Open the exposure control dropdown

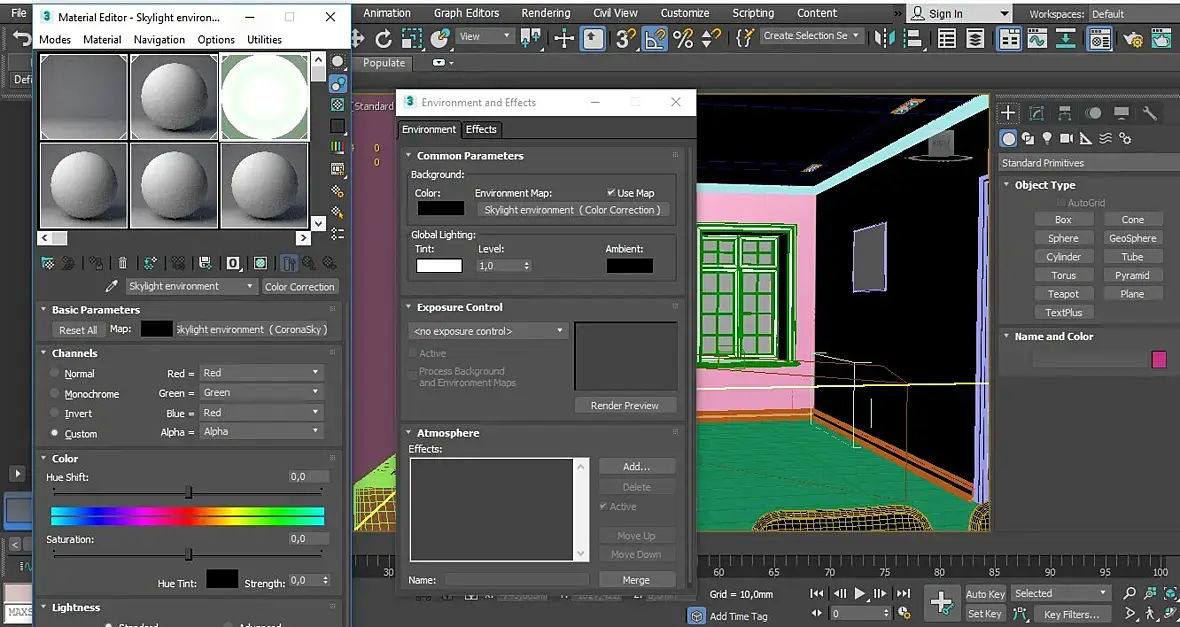coord(488,331)
